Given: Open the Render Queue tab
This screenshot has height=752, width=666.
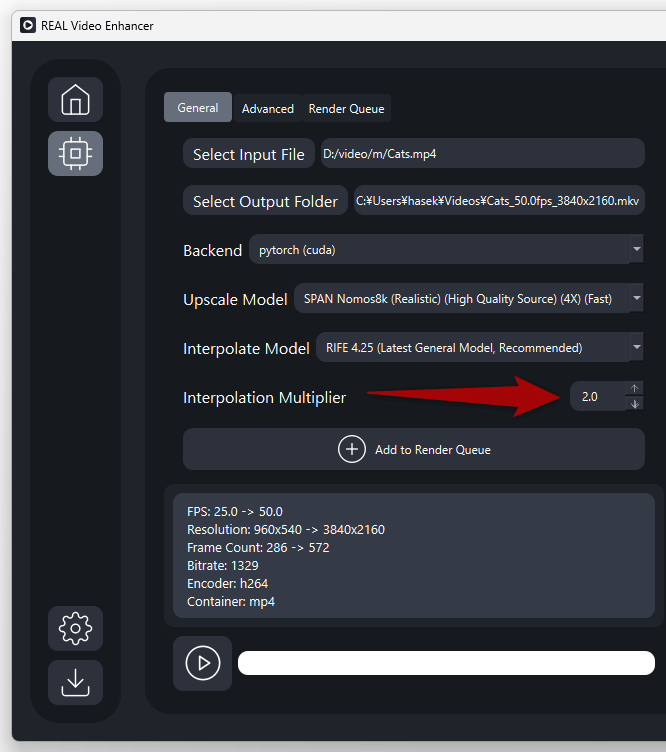Looking at the screenshot, I should [346, 109].
